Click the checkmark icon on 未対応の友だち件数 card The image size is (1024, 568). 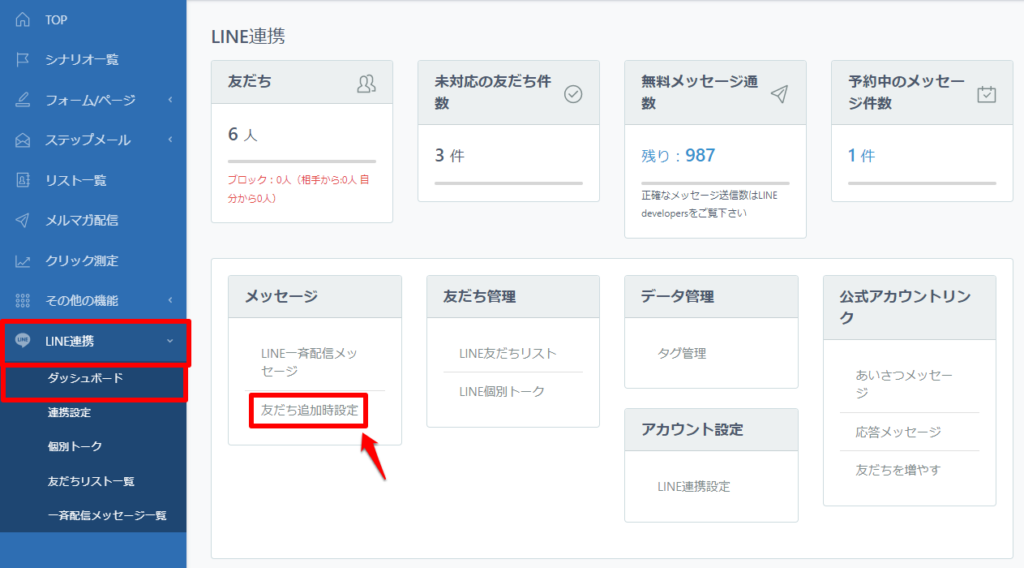click(x=573, y=94)
